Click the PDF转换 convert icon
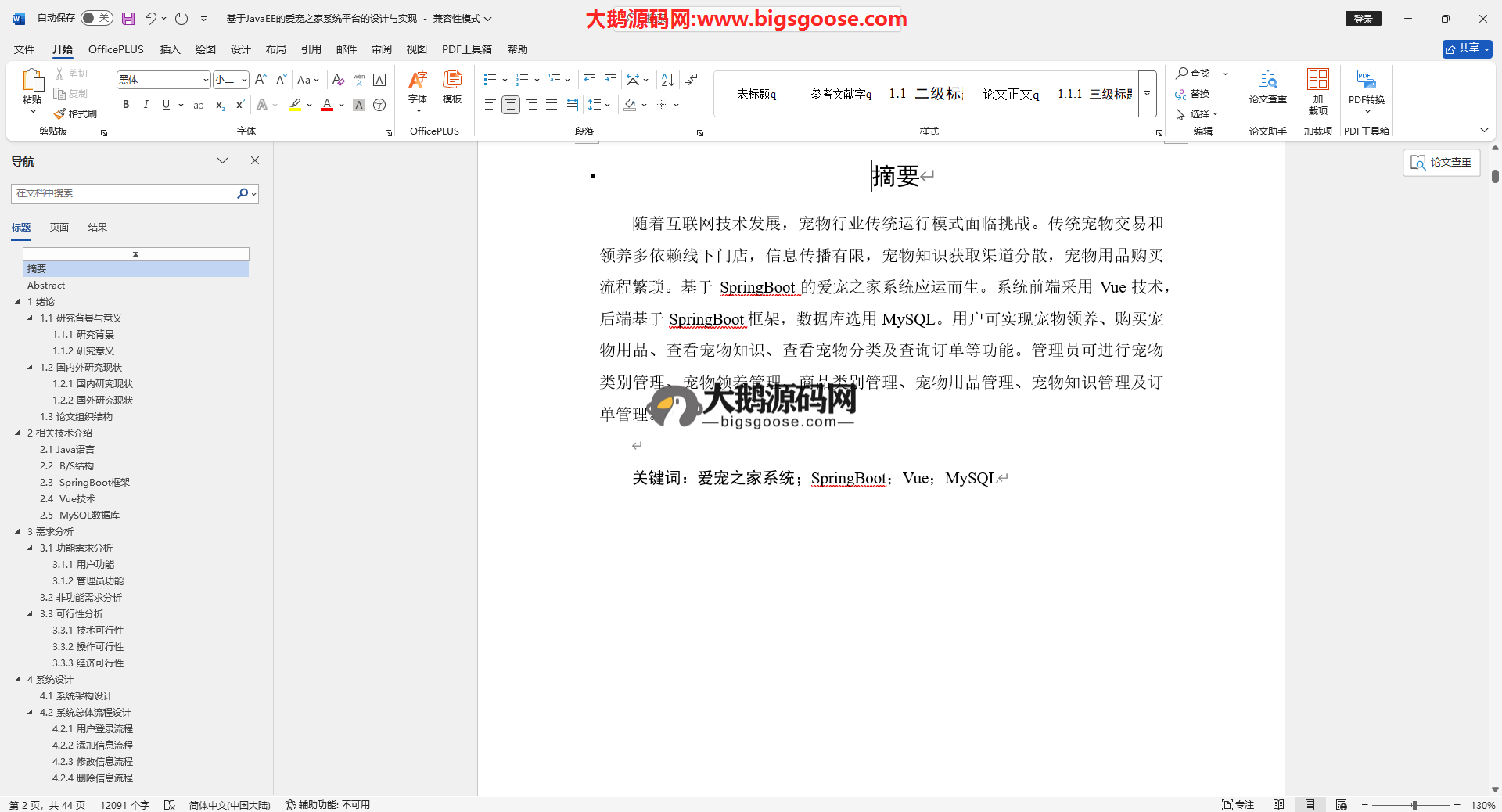This screenshot has height=812, width=1502. 1366,86
